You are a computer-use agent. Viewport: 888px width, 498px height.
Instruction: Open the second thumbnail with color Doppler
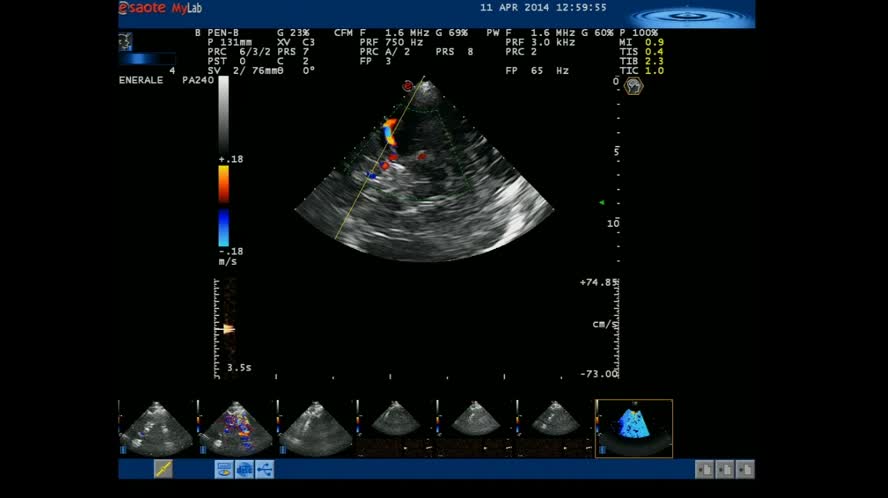236,428
